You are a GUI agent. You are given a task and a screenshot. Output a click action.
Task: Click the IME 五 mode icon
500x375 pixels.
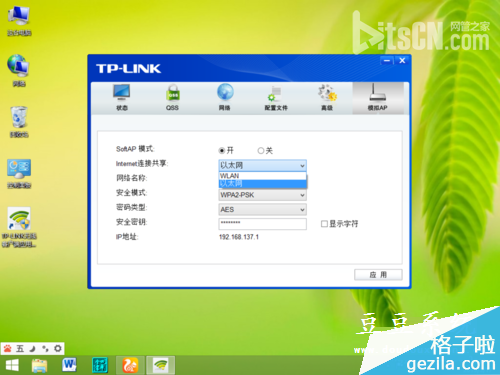tap(20, 349)
